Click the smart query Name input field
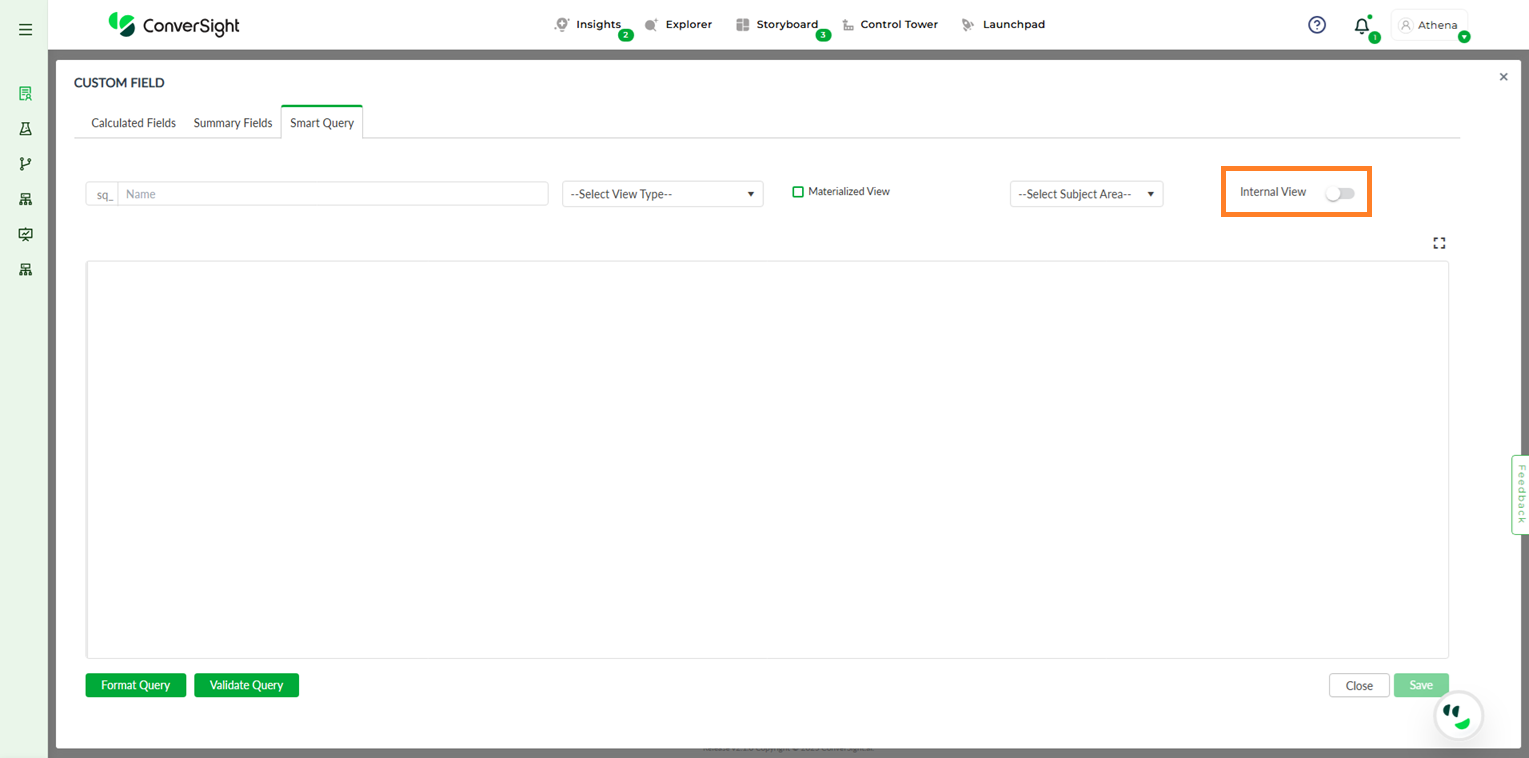Viewport: 1529px width, 758px height. pyautogui.click(x=332, y=194)
